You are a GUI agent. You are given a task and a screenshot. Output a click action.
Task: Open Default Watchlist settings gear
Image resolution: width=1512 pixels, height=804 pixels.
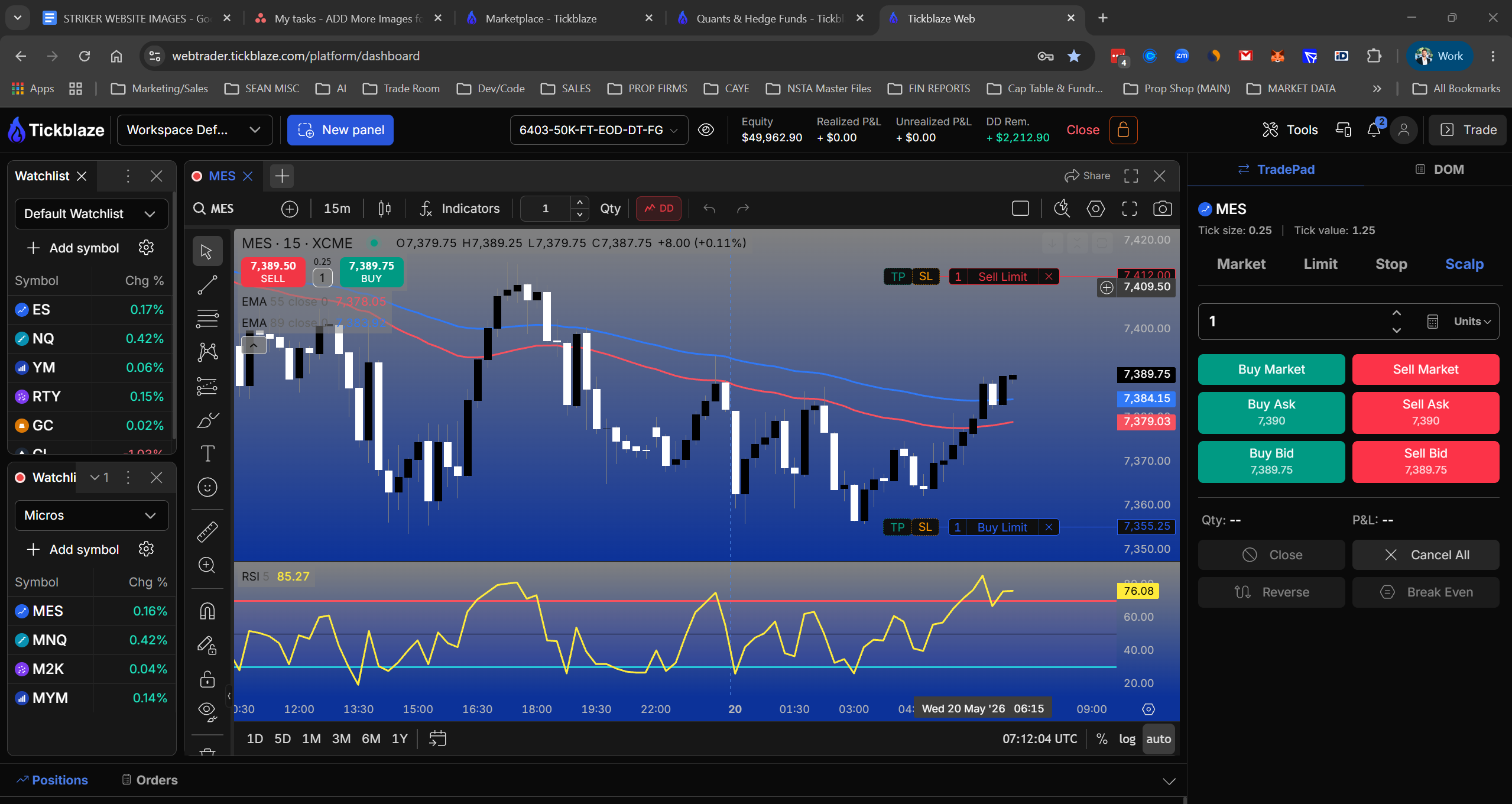coord(146,248)
